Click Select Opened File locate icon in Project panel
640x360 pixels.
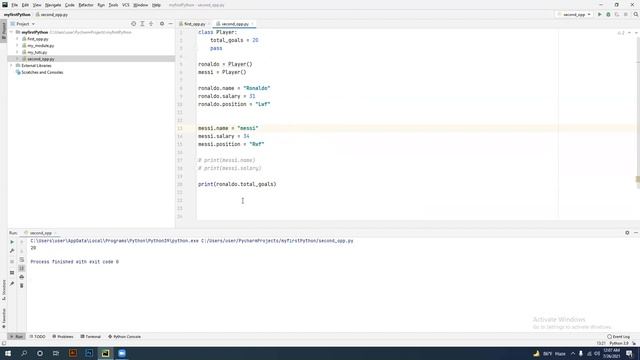coord(133,24)
